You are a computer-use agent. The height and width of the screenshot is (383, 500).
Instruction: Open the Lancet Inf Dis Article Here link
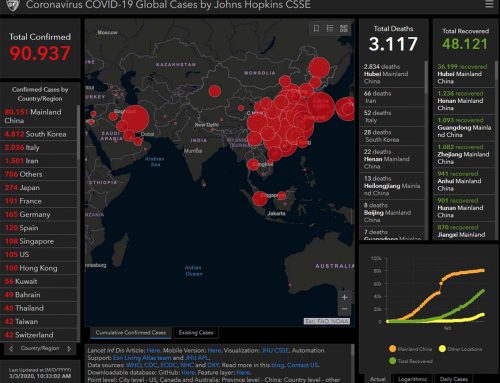point(153,350)
